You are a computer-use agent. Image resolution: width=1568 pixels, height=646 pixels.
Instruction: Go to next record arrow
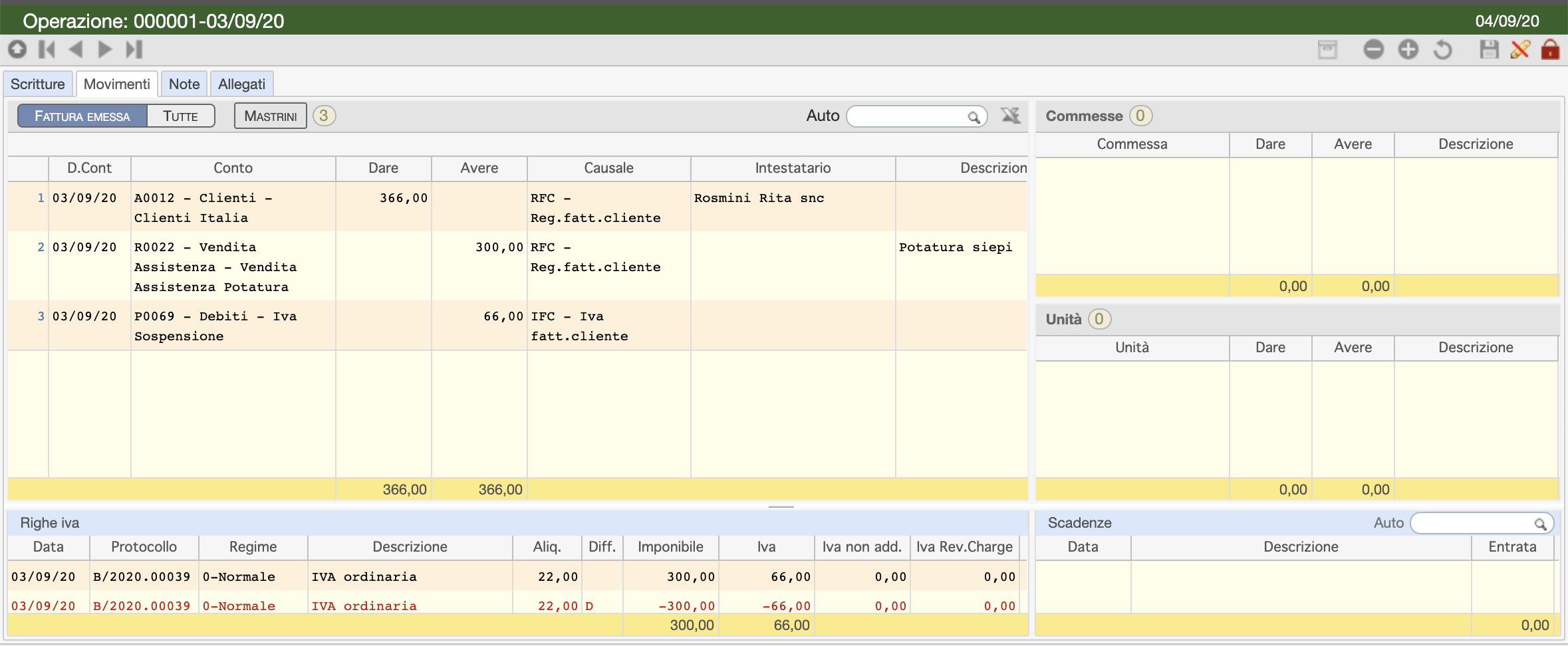(104, 49)
